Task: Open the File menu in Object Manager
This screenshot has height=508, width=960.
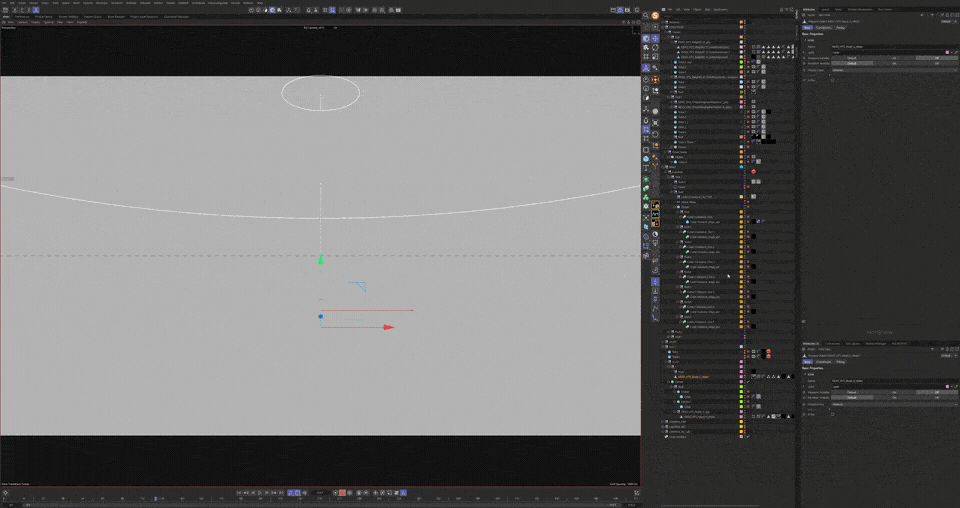Action: coord(670,10)
